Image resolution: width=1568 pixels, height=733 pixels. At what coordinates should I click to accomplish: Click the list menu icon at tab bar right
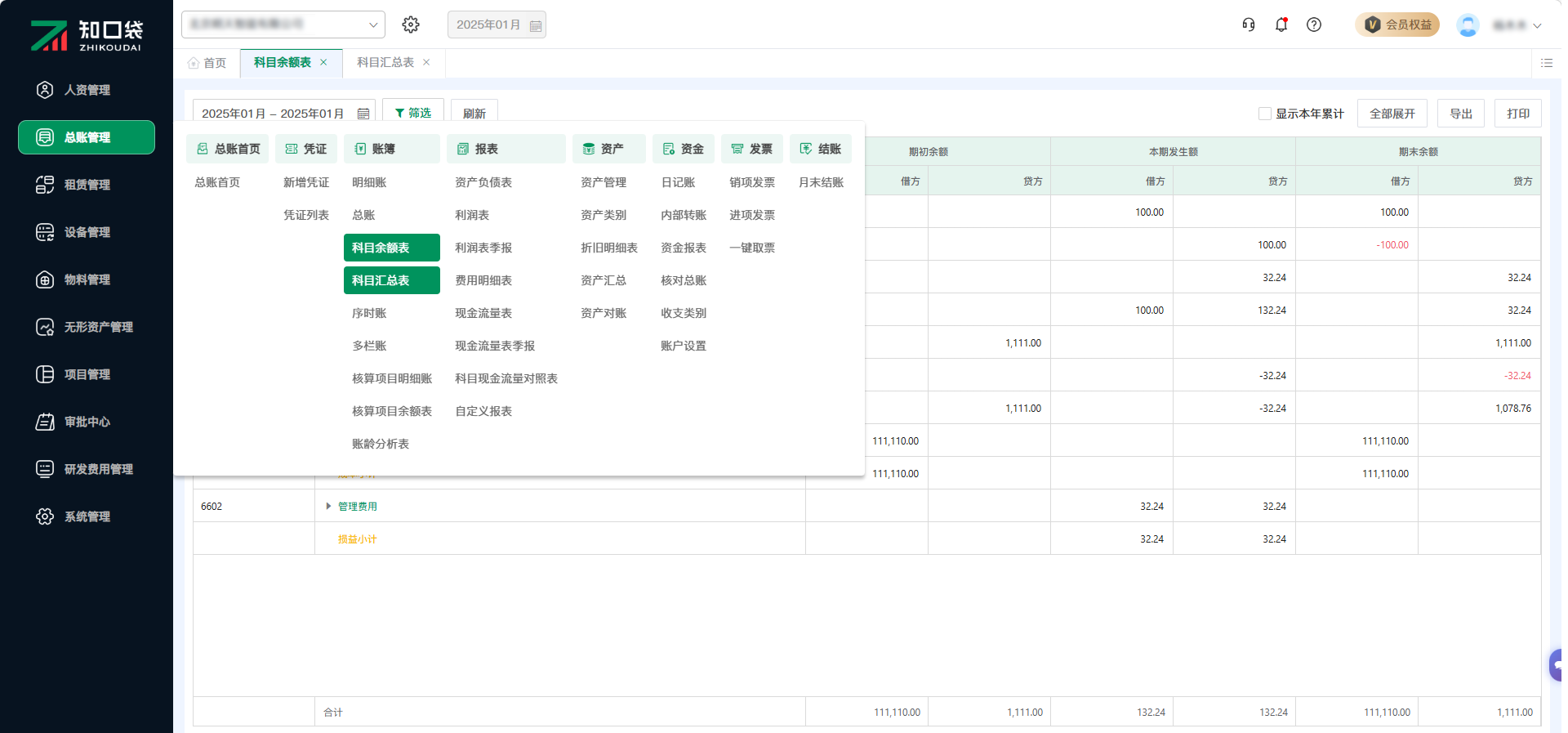tap(1547, 63)
